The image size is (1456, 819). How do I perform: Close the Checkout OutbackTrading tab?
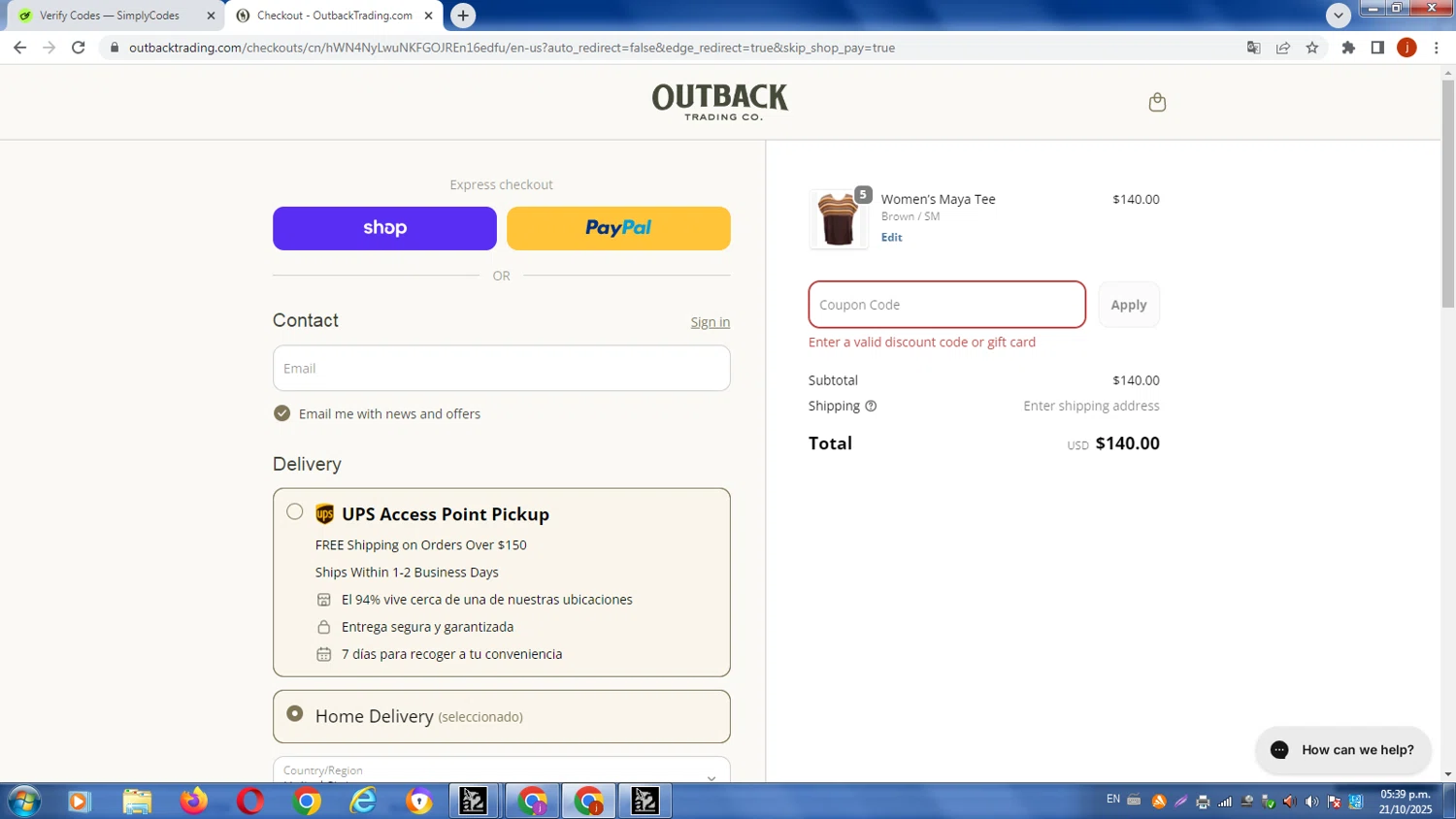click(x=428, y=16)
